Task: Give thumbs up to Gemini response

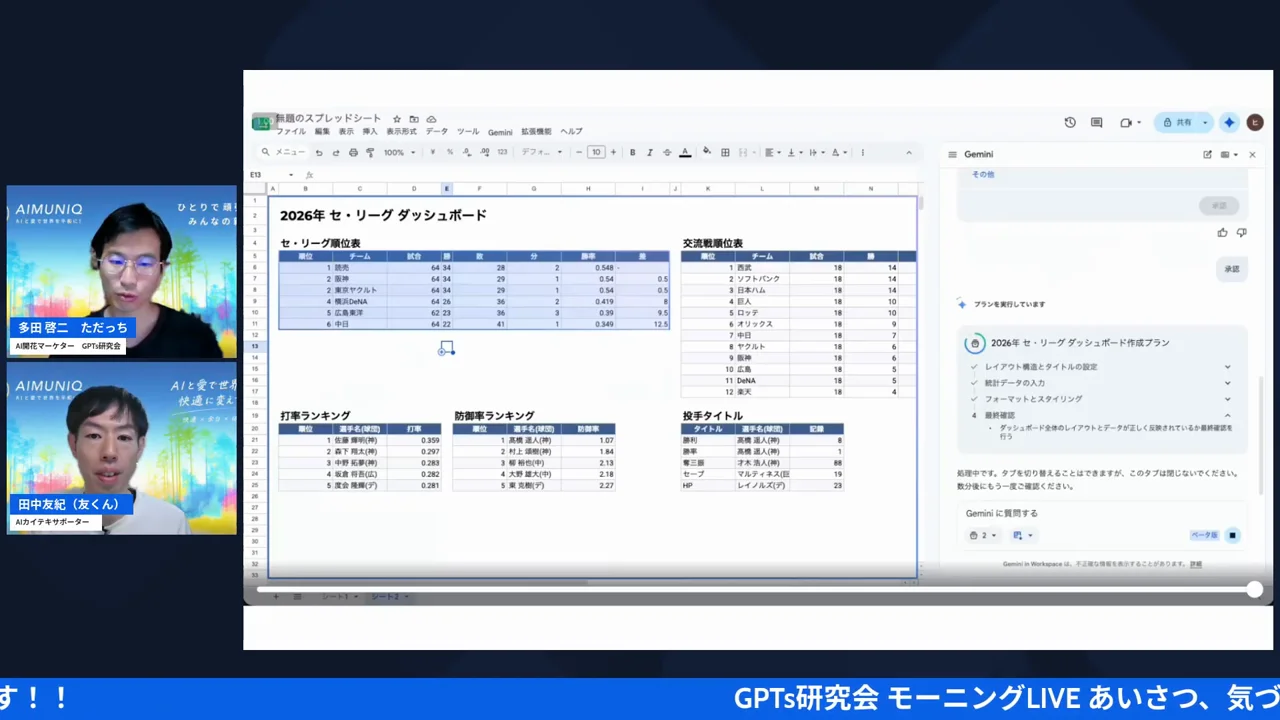Action: (x=1222, y=232)
